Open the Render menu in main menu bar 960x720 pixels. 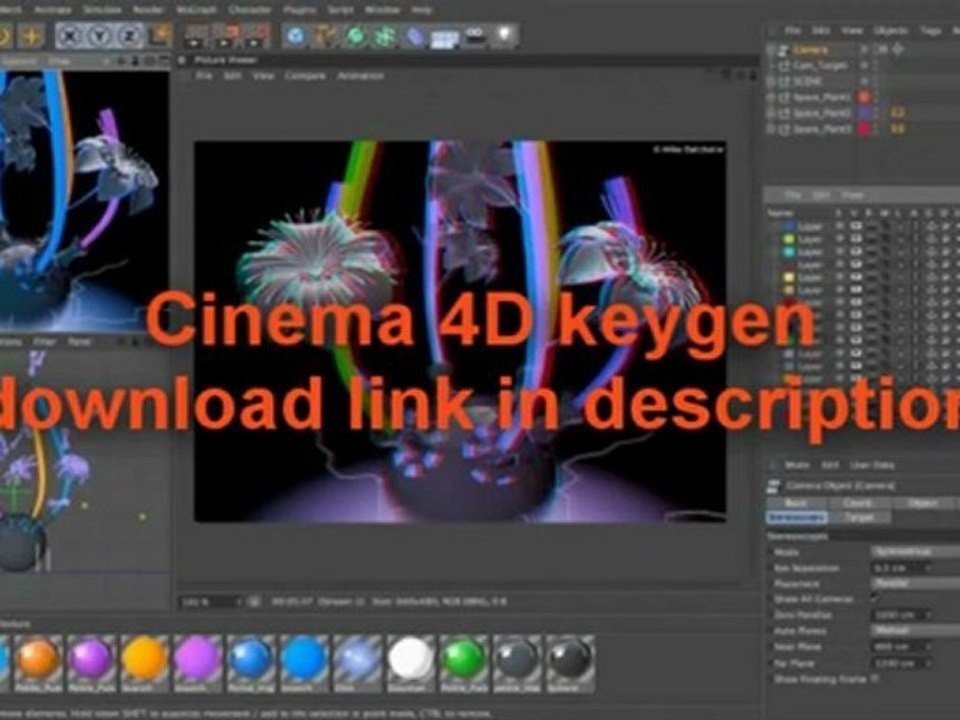click(x=148, y=10)
